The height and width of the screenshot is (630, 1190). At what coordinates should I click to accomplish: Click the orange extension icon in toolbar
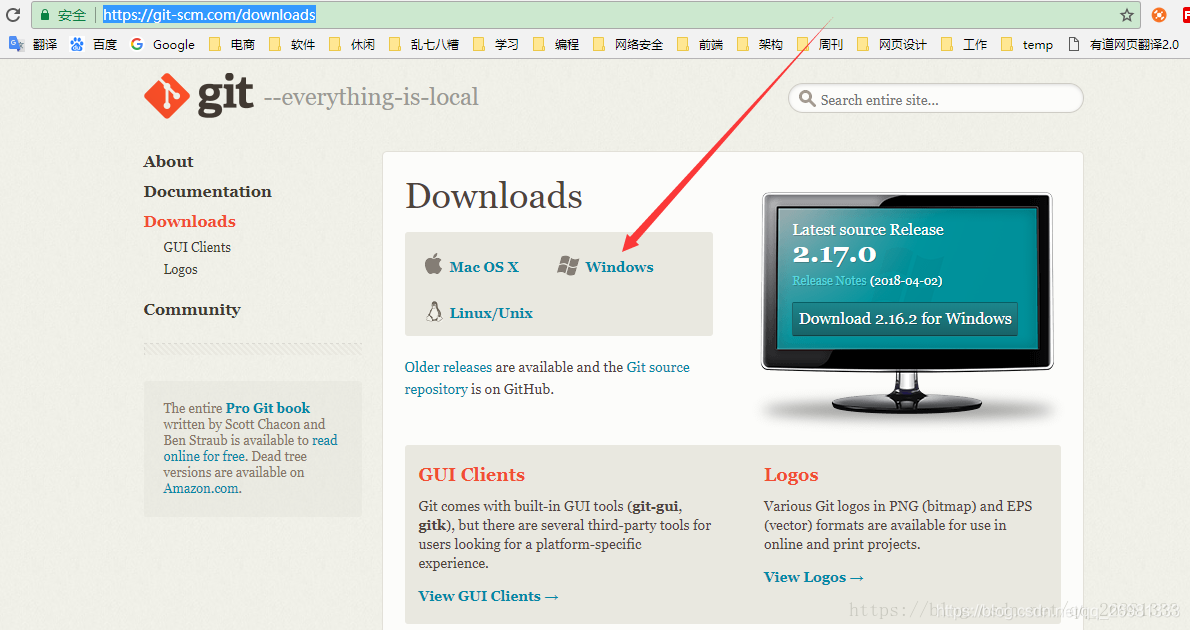coord(1159,14)
